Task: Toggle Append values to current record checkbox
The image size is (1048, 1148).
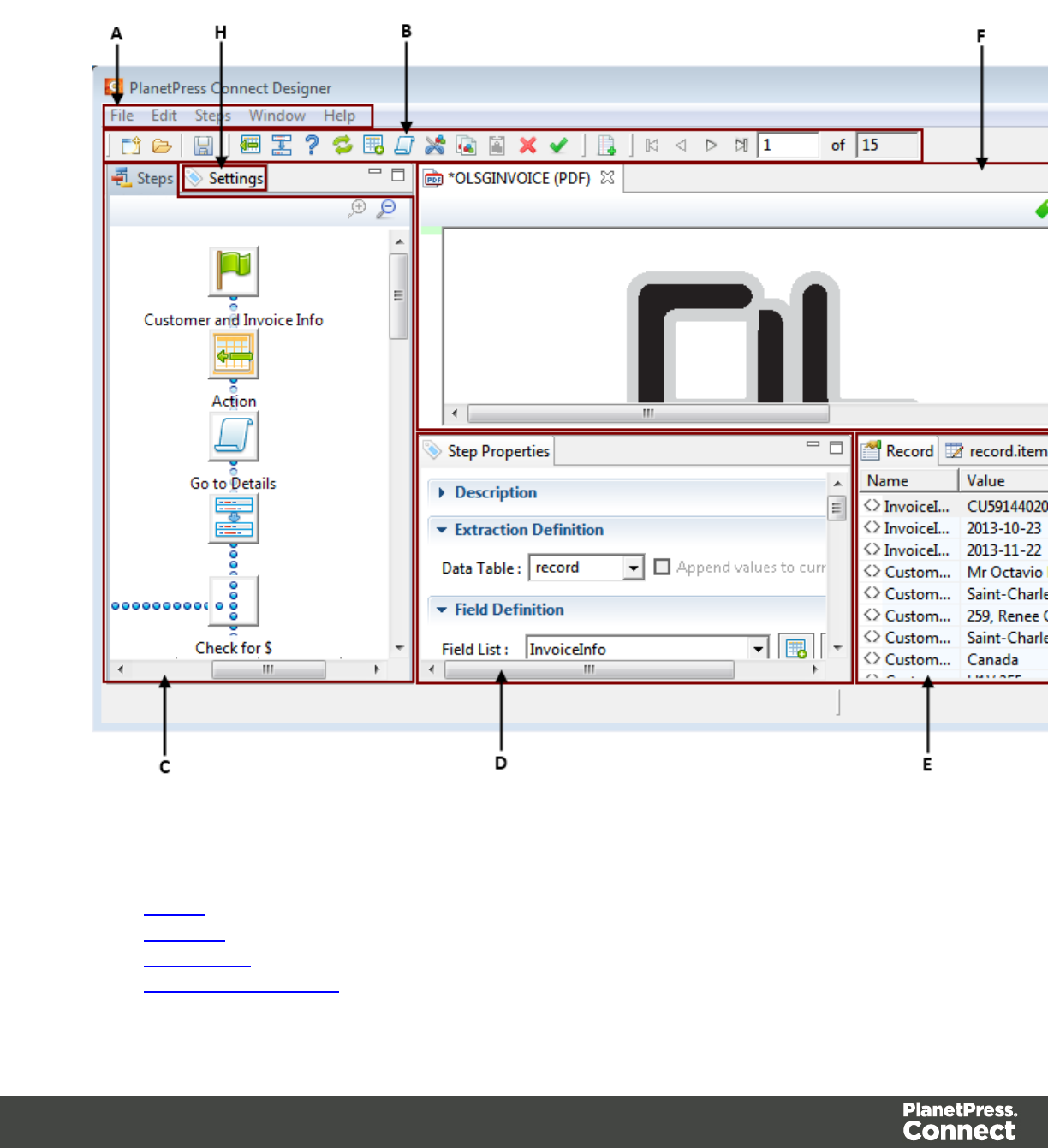Action: pyautogui.click(x=662, y=567)
